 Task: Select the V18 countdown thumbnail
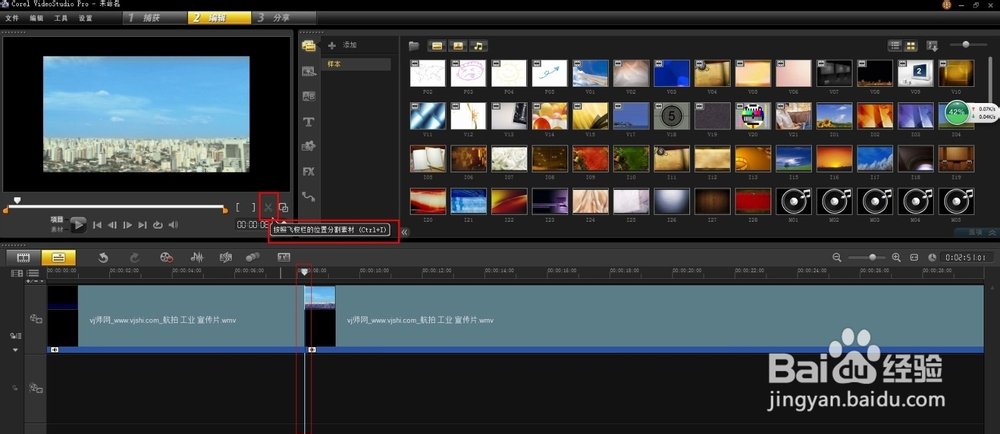(670, 116)
